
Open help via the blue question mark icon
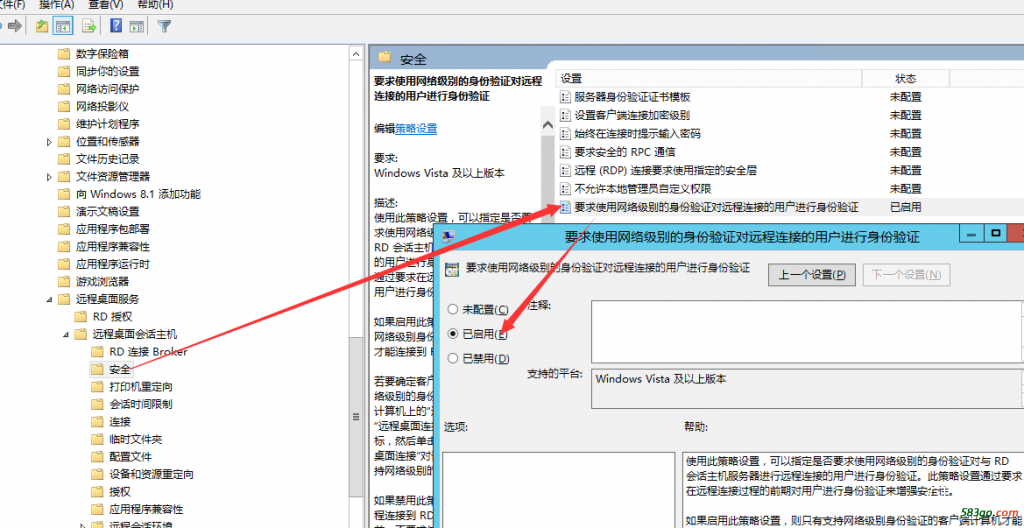116,26
